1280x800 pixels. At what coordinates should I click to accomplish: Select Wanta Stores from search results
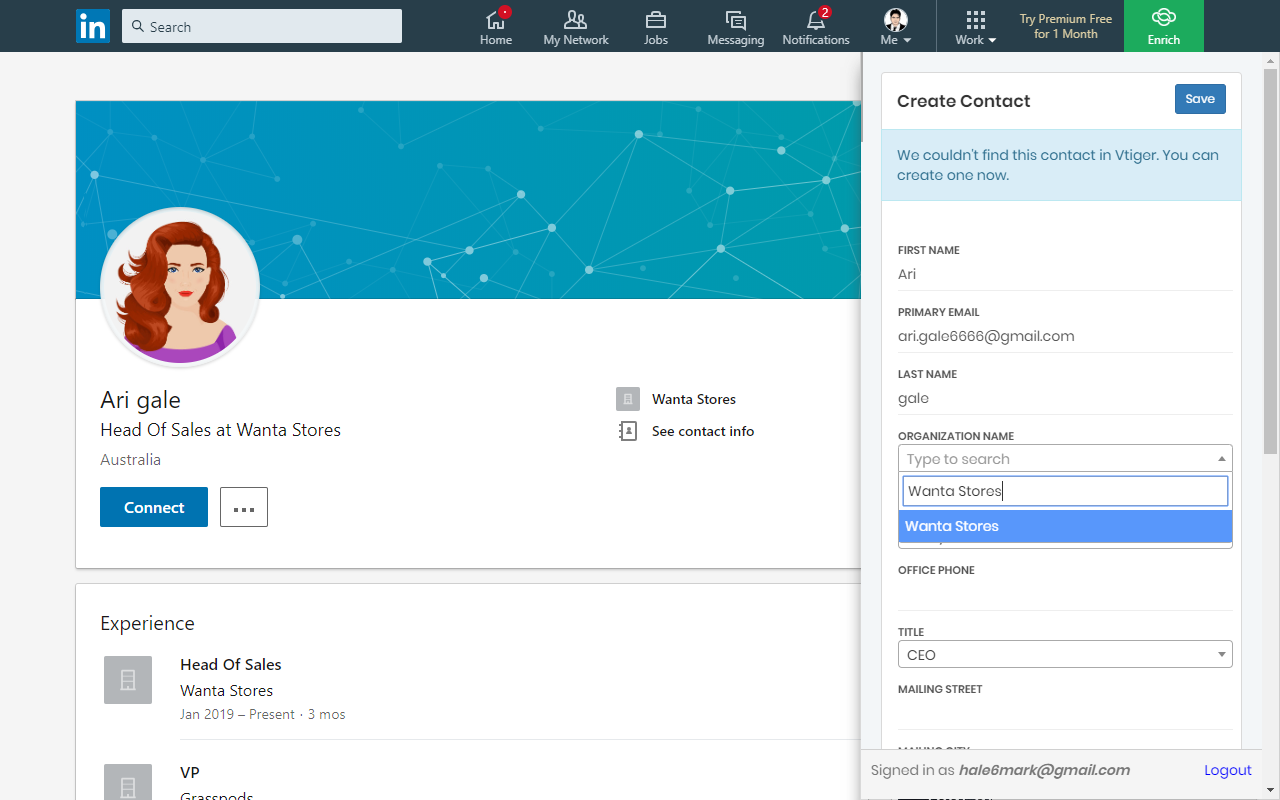(1064, 526)
